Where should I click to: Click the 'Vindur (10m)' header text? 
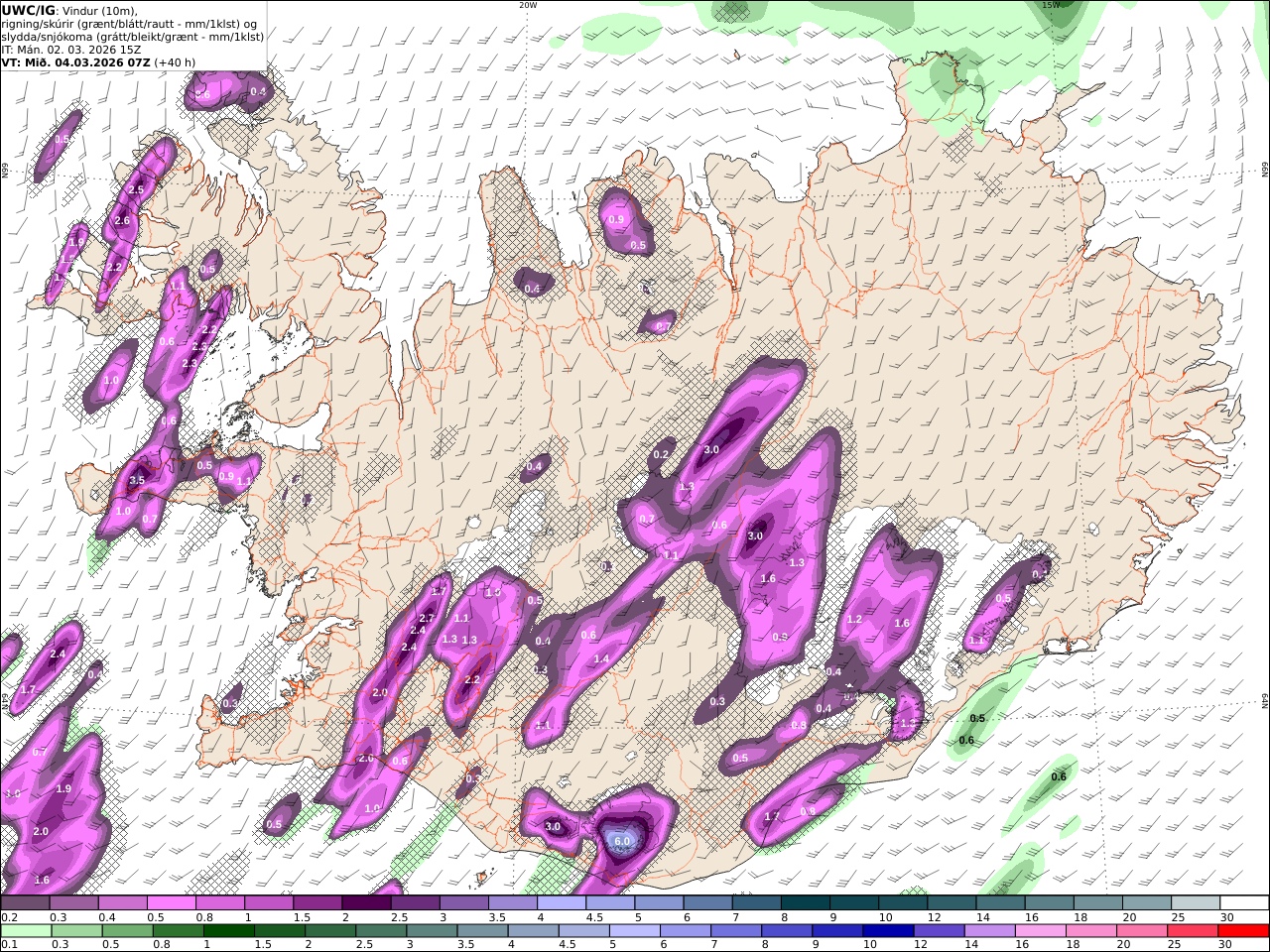pyautogui.click(x=100, y=10)
